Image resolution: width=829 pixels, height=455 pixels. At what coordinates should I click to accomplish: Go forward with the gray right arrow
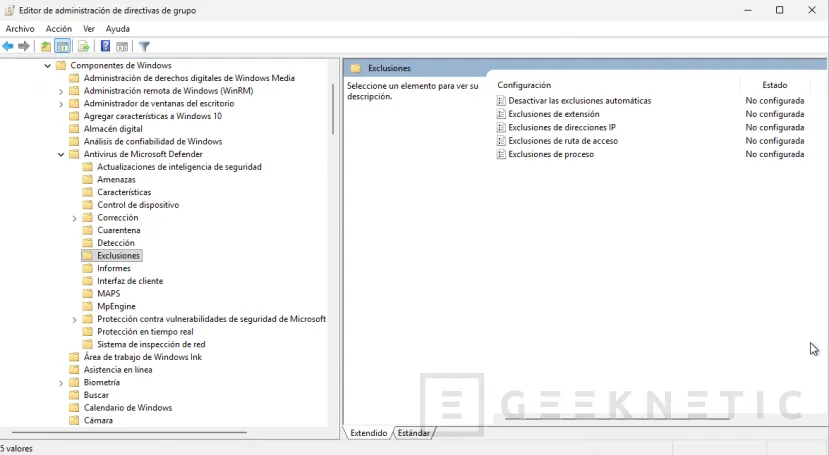pos(24,47)
